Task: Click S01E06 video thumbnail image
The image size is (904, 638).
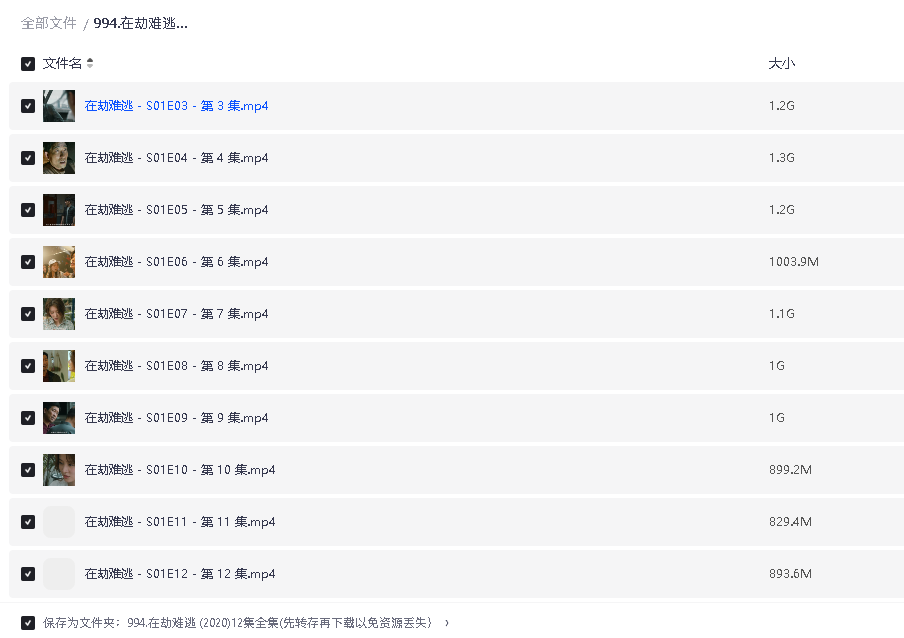Action: point(59,262)
